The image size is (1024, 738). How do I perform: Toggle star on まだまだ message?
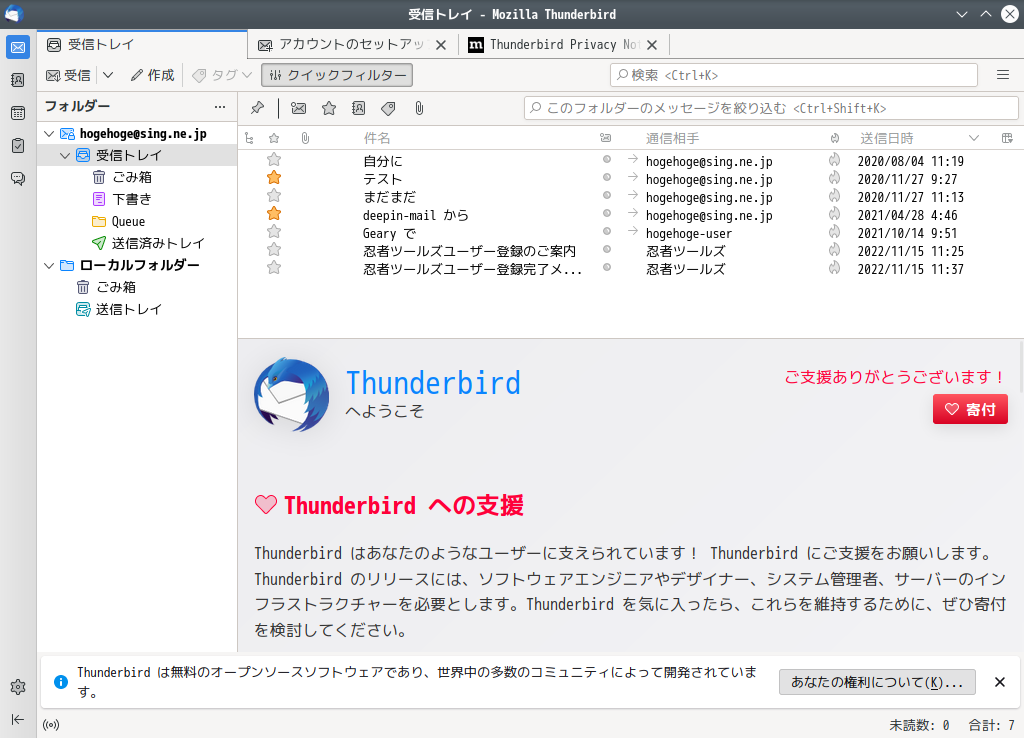(274, 195)
